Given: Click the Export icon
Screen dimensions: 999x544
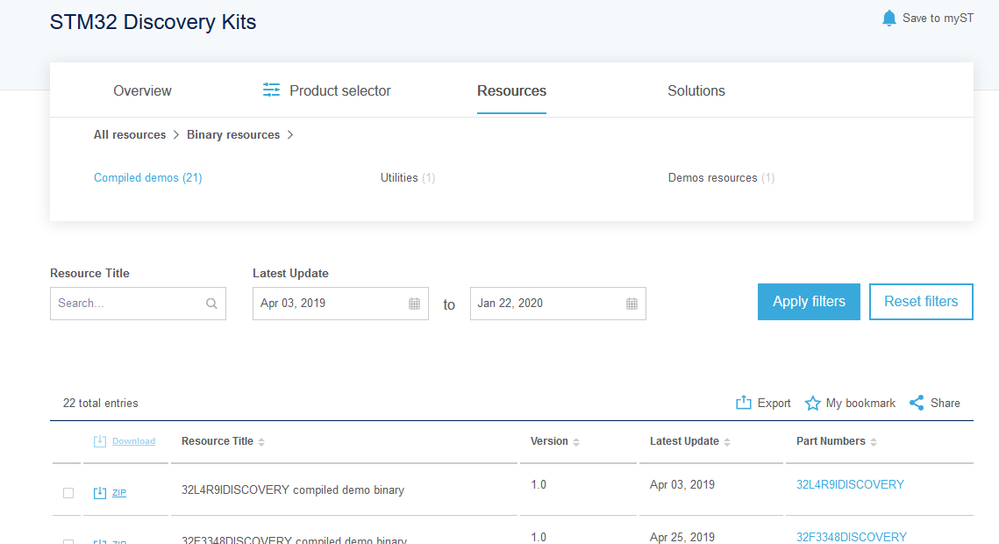Looking at the screenshot, I should (x=743, y=403).
